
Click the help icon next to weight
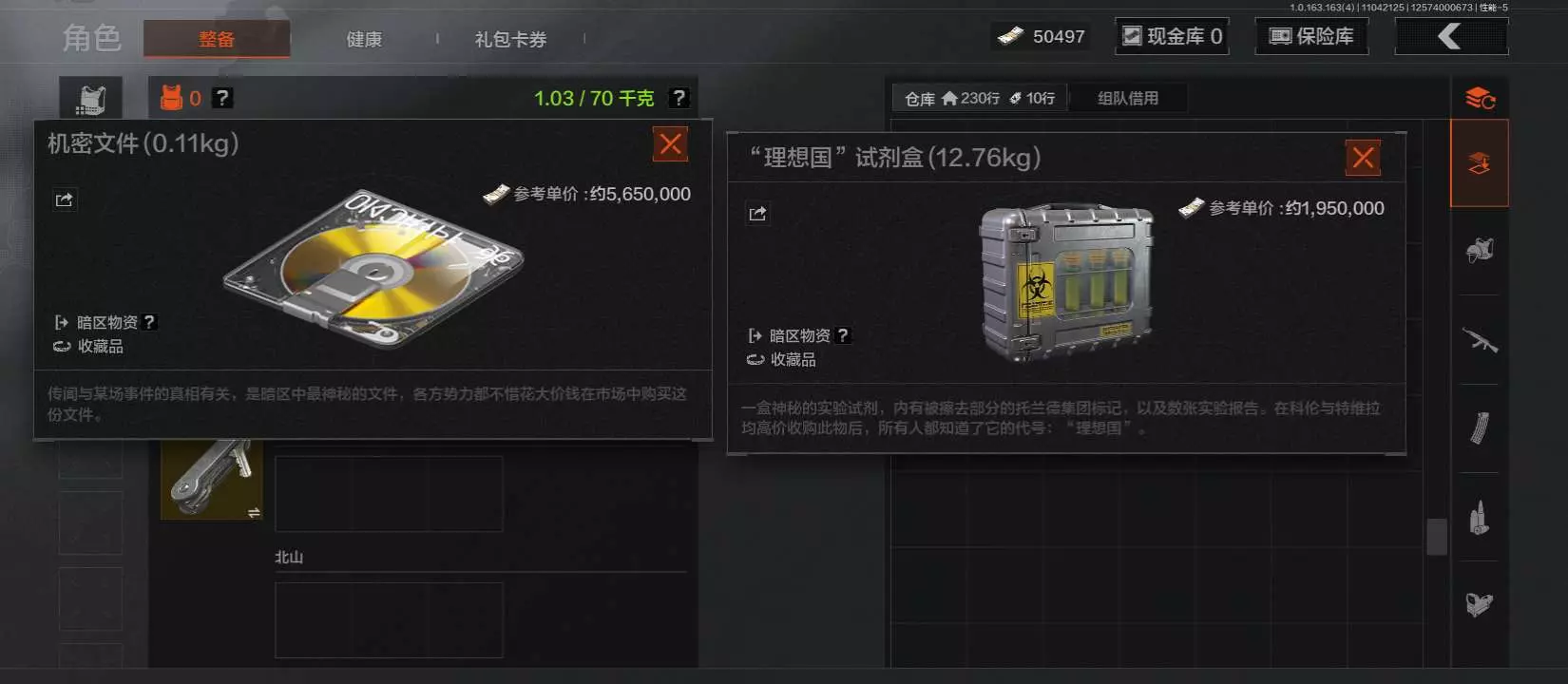(x=679, y=98)
